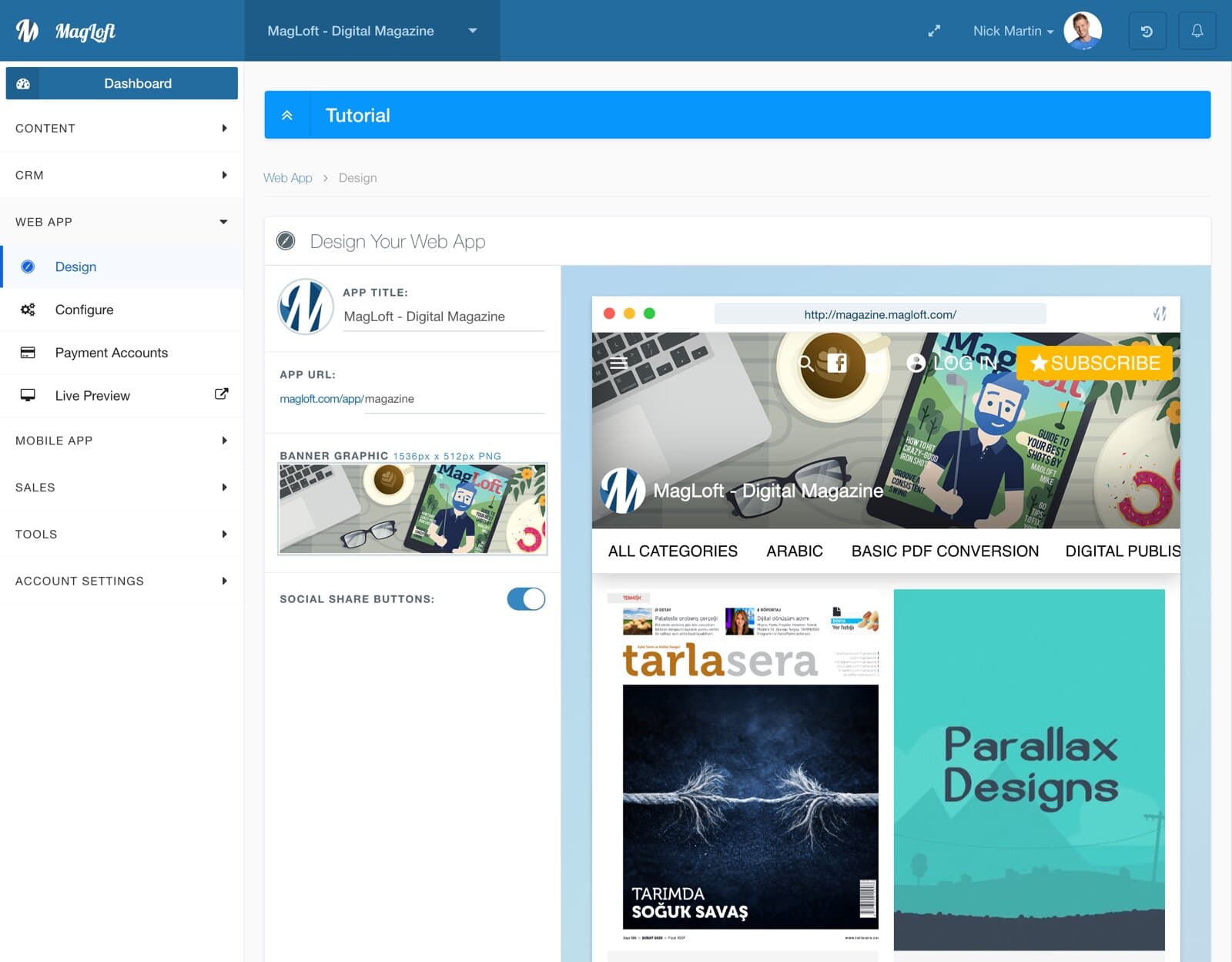Click the MagLoft logo in header

(65, 31)
